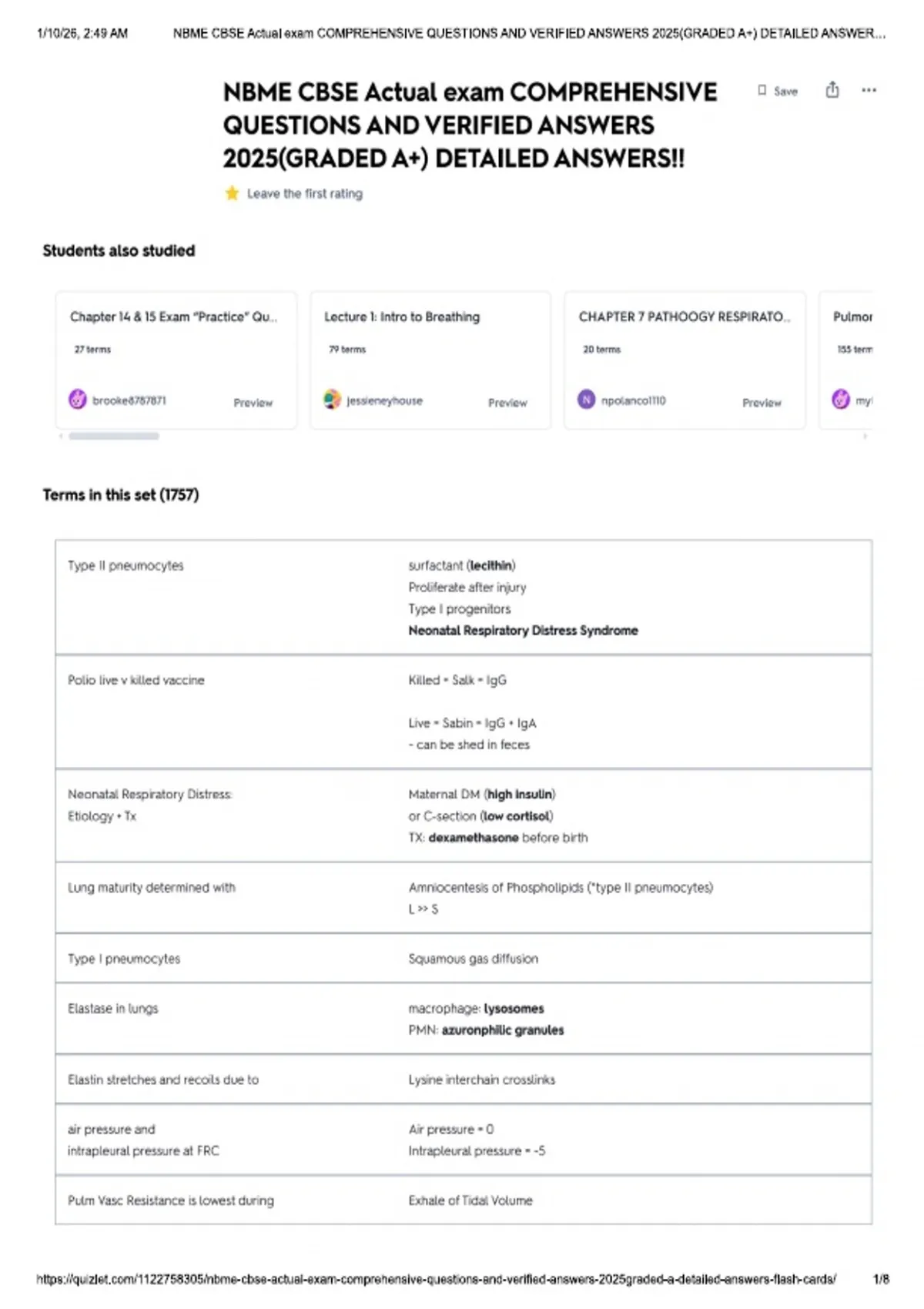Click jessieneyhouse's avatar icon
This screenshot has width=924, height=1309.
click(332, 400)
